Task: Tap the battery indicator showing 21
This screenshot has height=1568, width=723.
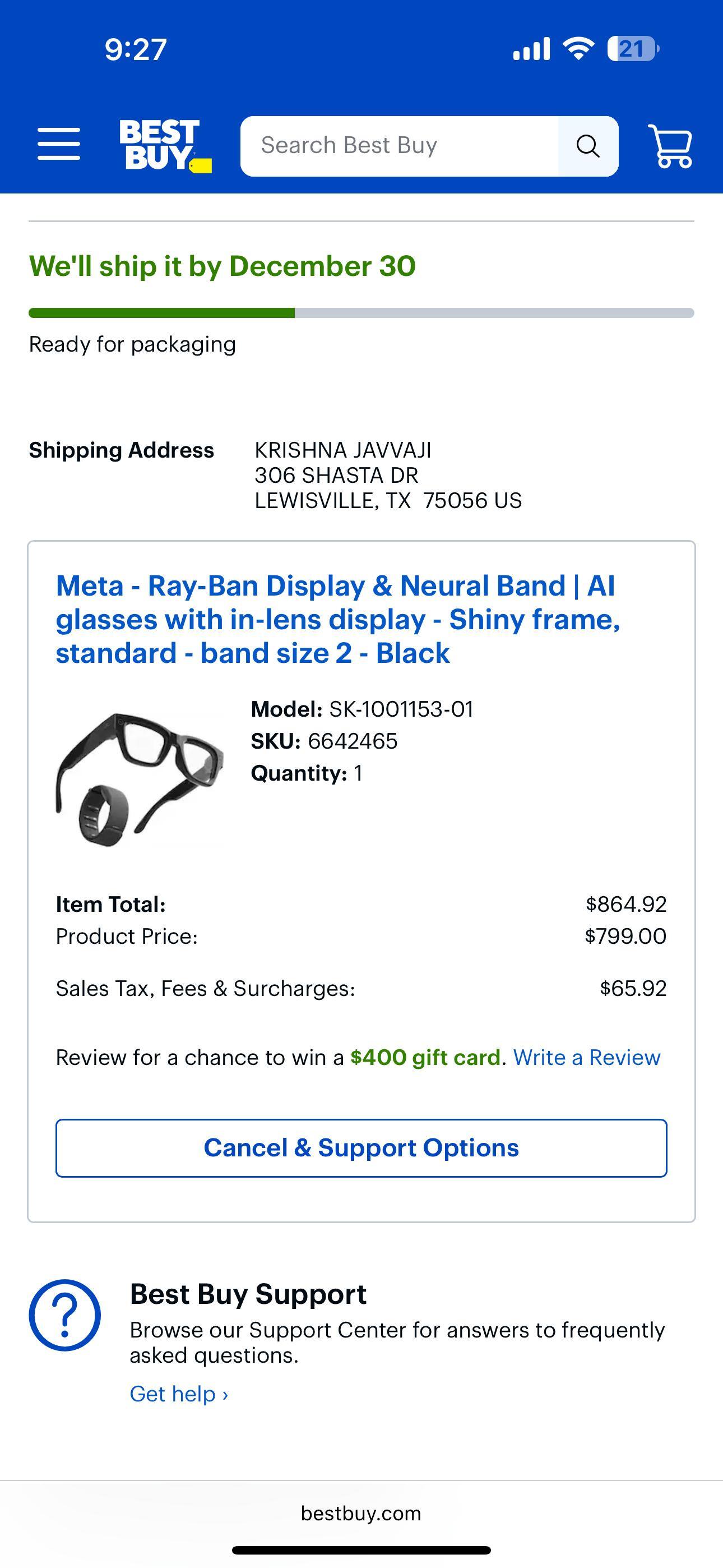Action: click(633, 49)
